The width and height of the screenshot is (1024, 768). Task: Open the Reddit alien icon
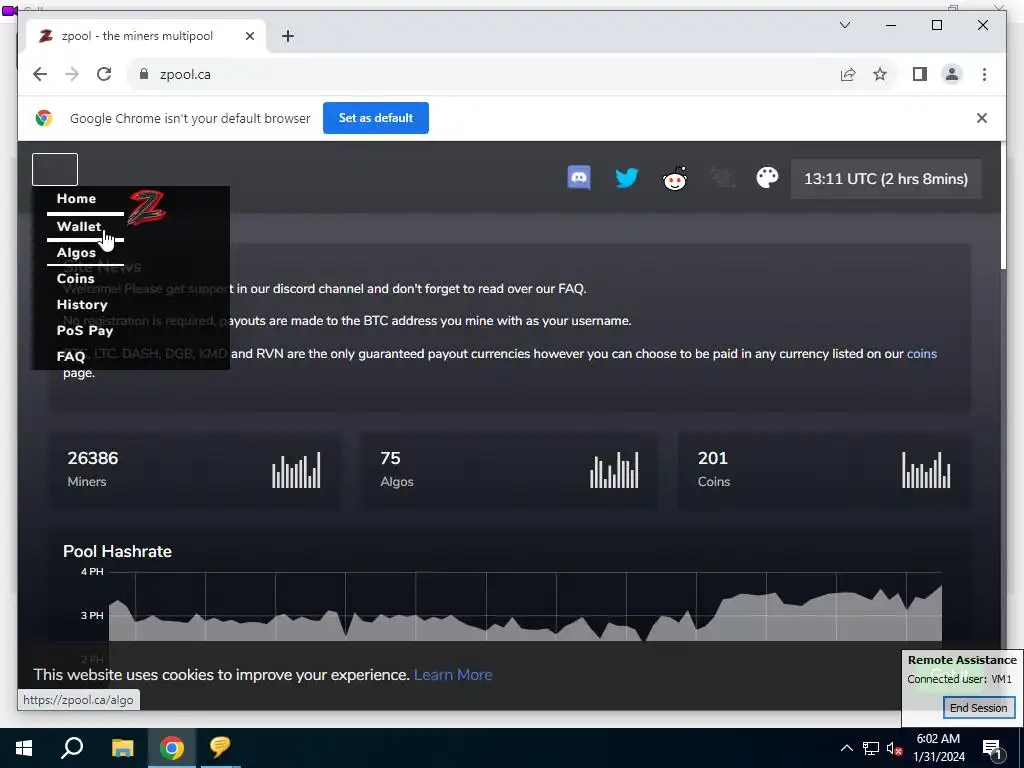675,178
